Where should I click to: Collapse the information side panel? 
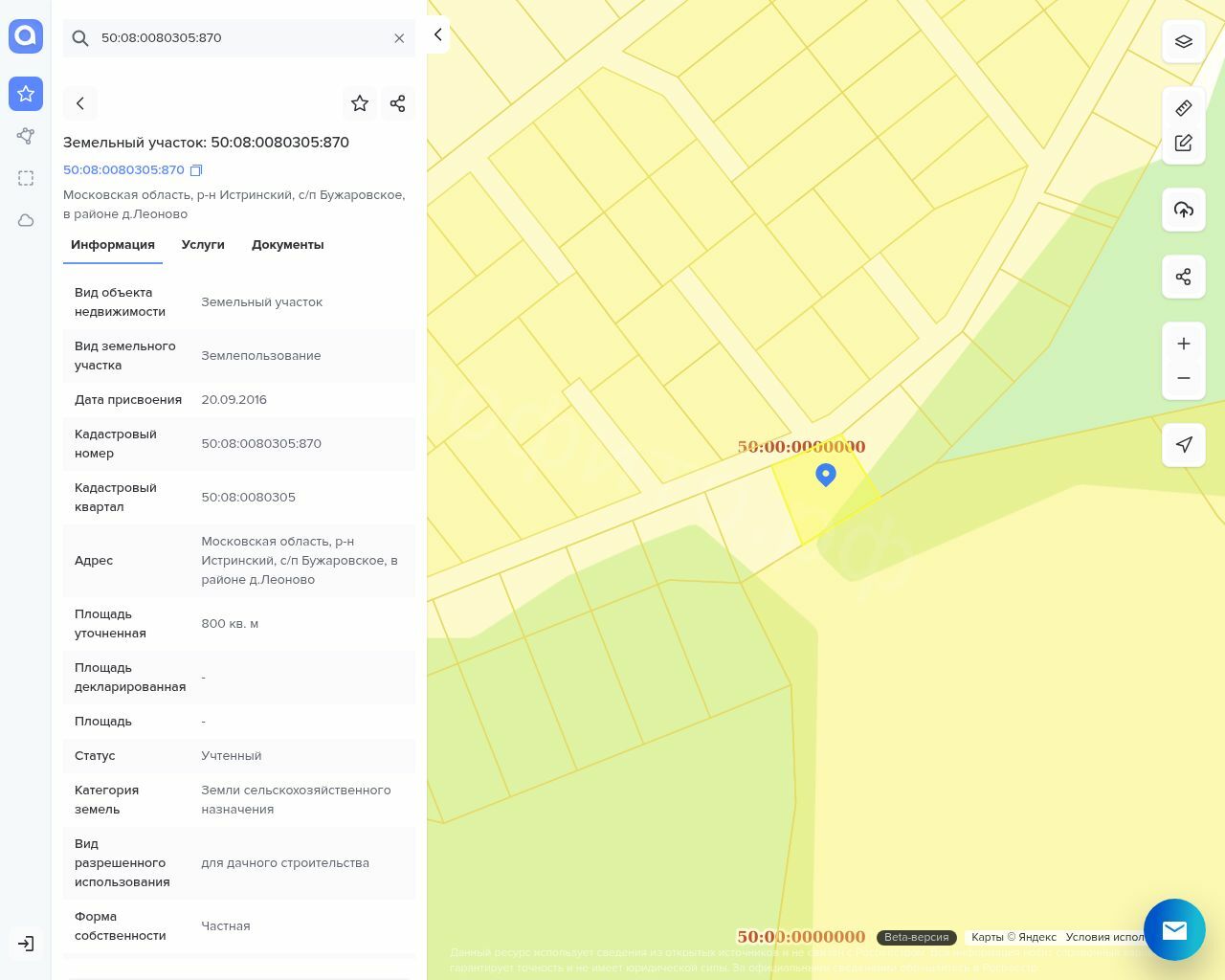pos(437,34)
